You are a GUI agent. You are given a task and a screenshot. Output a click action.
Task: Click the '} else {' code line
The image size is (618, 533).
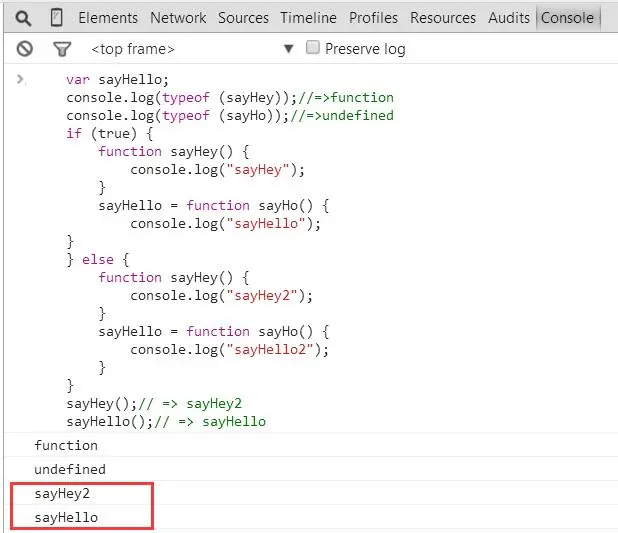point(98,259)
